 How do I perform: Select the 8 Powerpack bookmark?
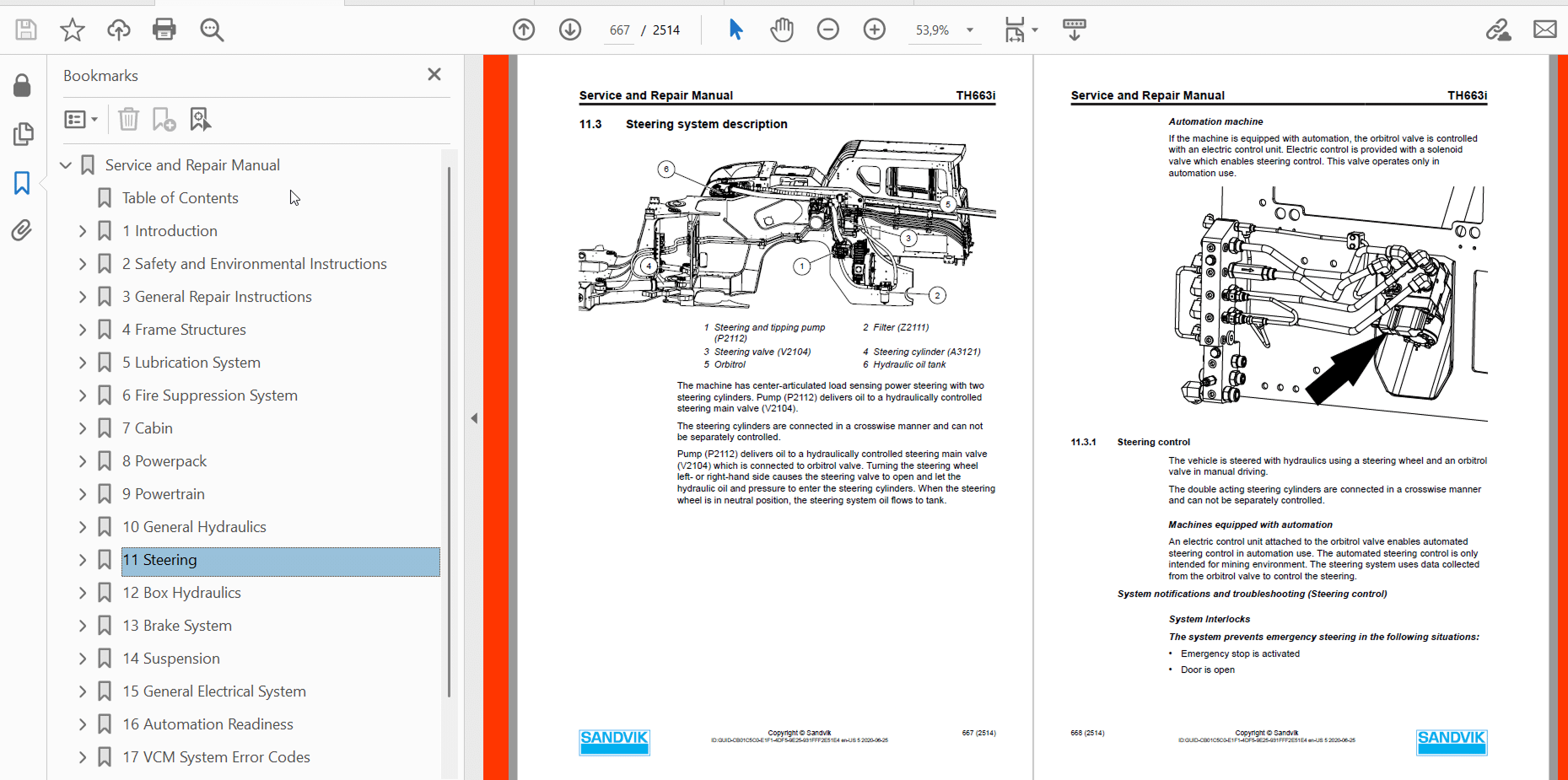(x=164, y=461)
